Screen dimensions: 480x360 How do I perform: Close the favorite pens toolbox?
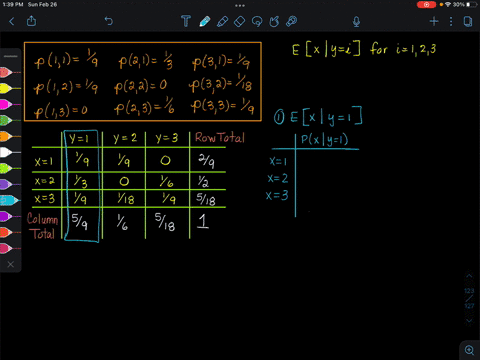click(x=11, y=264)
